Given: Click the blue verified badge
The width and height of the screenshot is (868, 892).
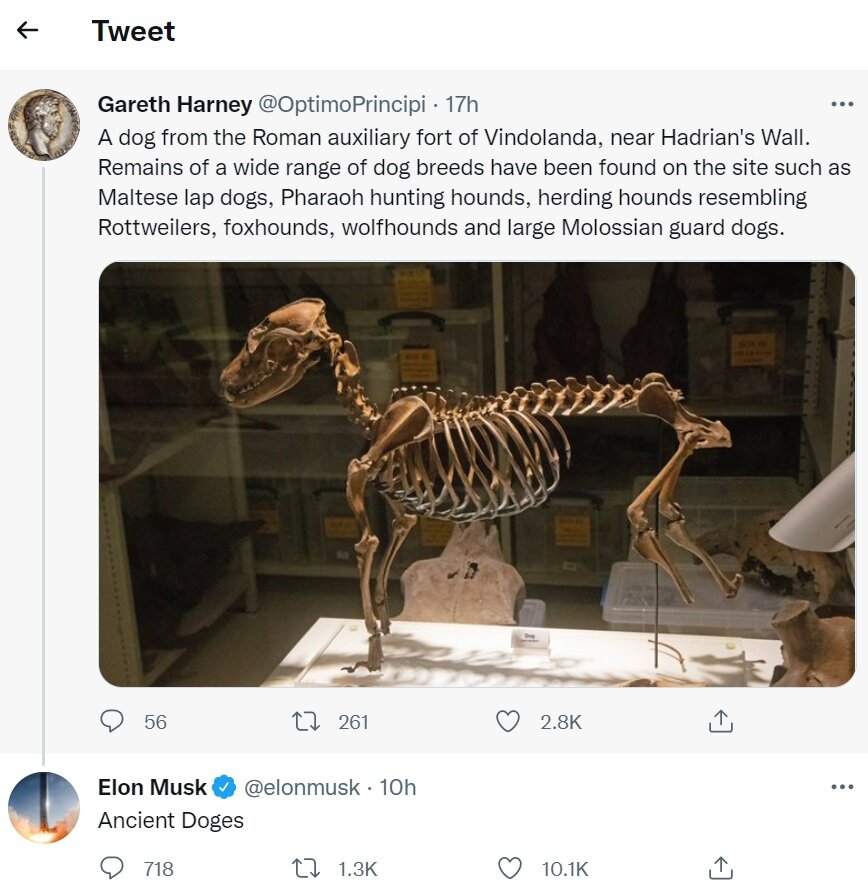Looking at the screenshot, I should click(x=224, y=788).
